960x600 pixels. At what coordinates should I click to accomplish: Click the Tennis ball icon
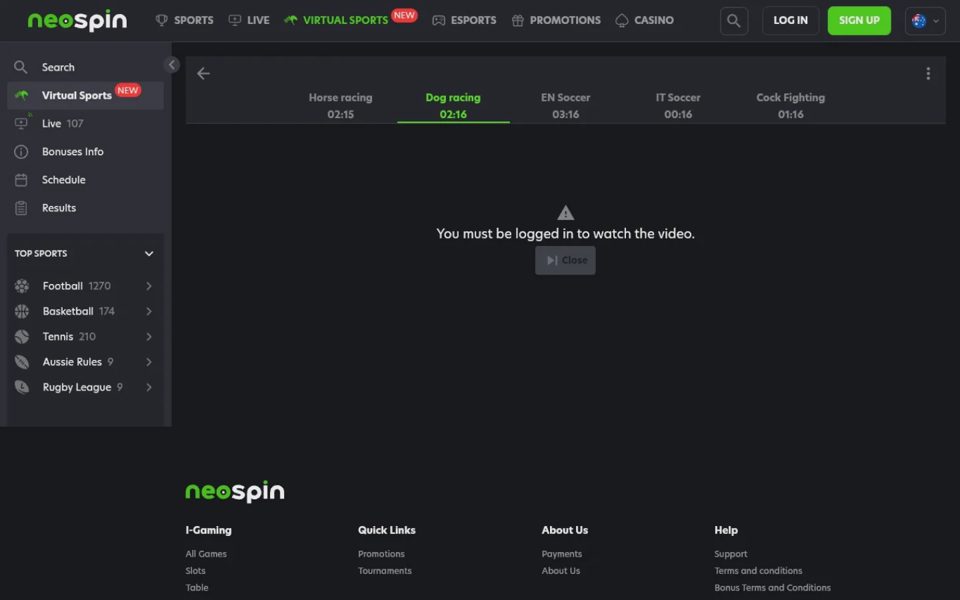pos(22,337)
